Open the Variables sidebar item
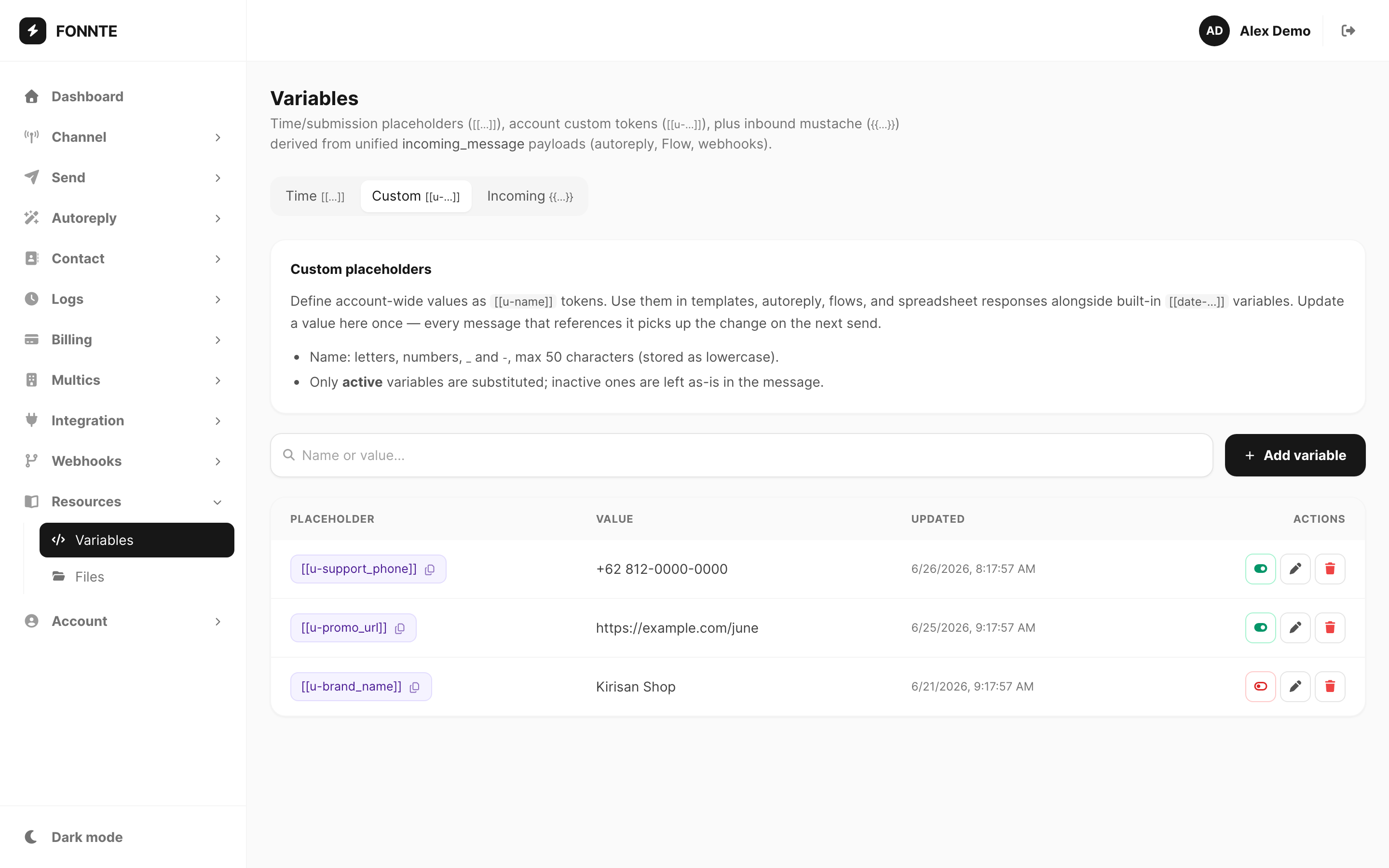The height and width of the screenshot is (868, 1389). [x=136, y=540]
